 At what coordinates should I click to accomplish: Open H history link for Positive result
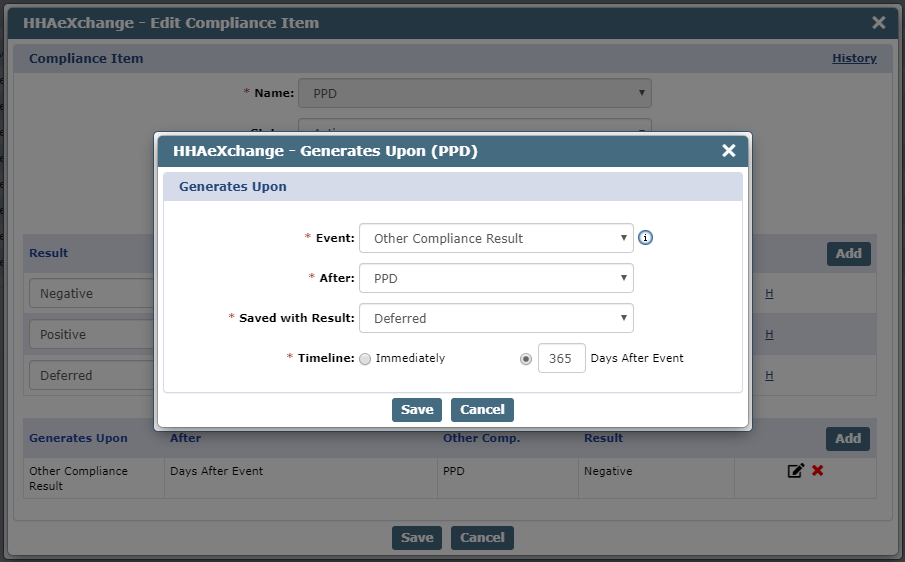[x=769, y=335]
